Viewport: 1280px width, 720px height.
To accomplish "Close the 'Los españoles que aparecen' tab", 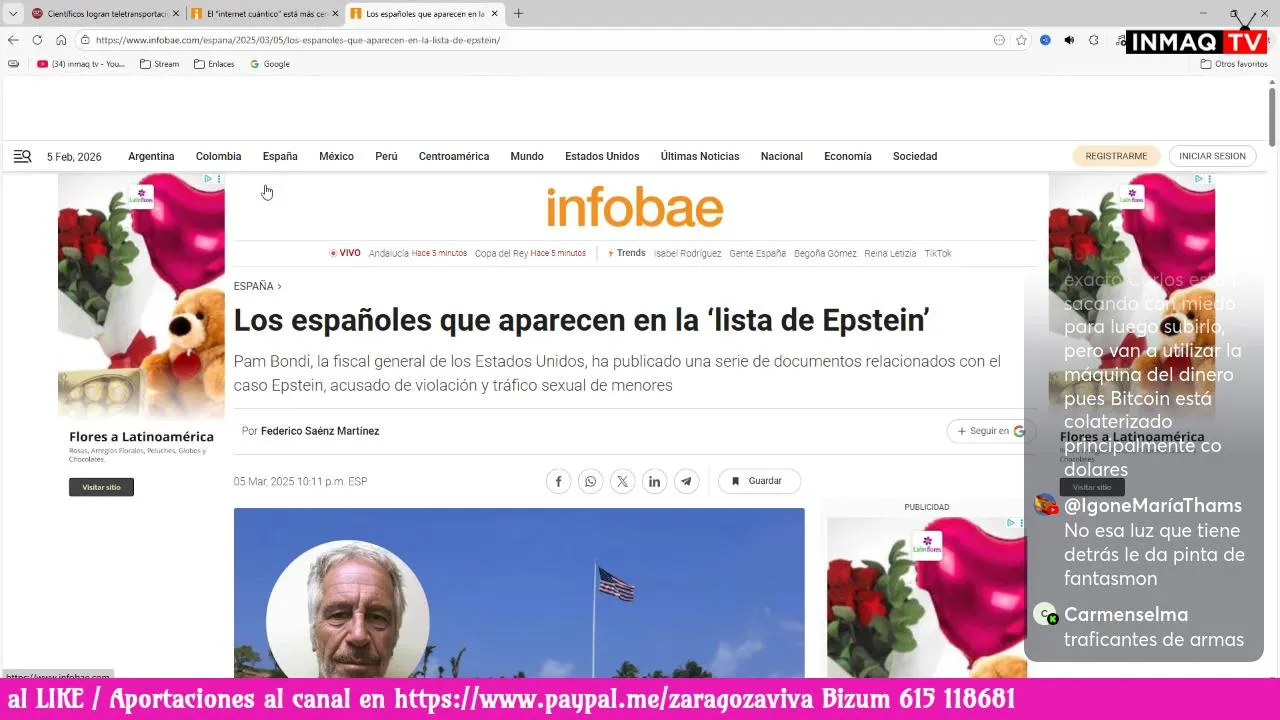I will pos(494,14).
